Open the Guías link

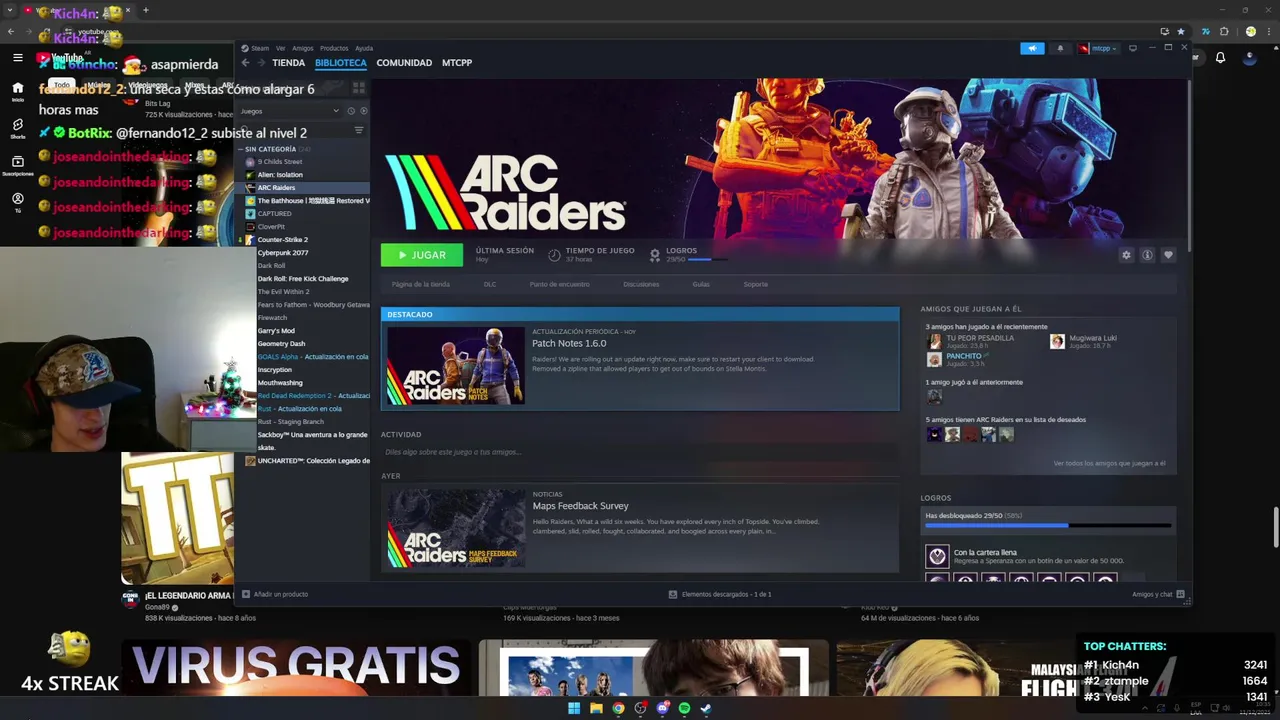point(701,284)
